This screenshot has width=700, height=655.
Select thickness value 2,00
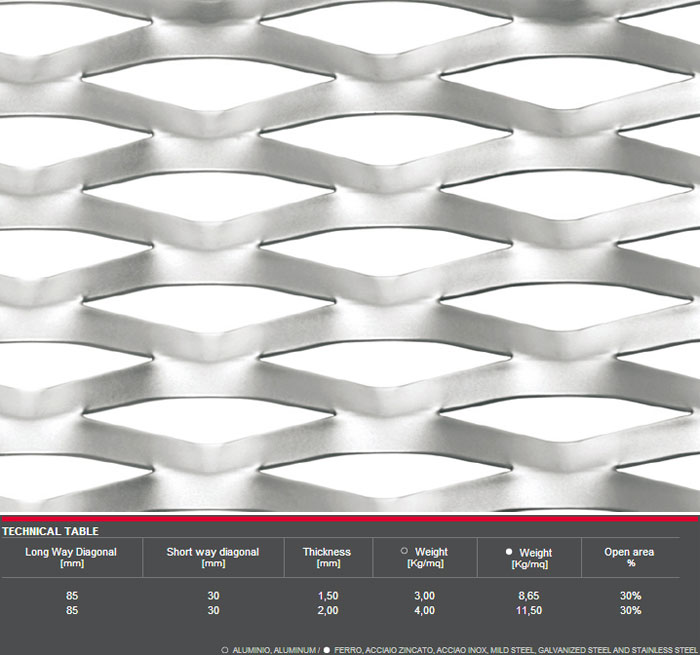coord(328,610)
